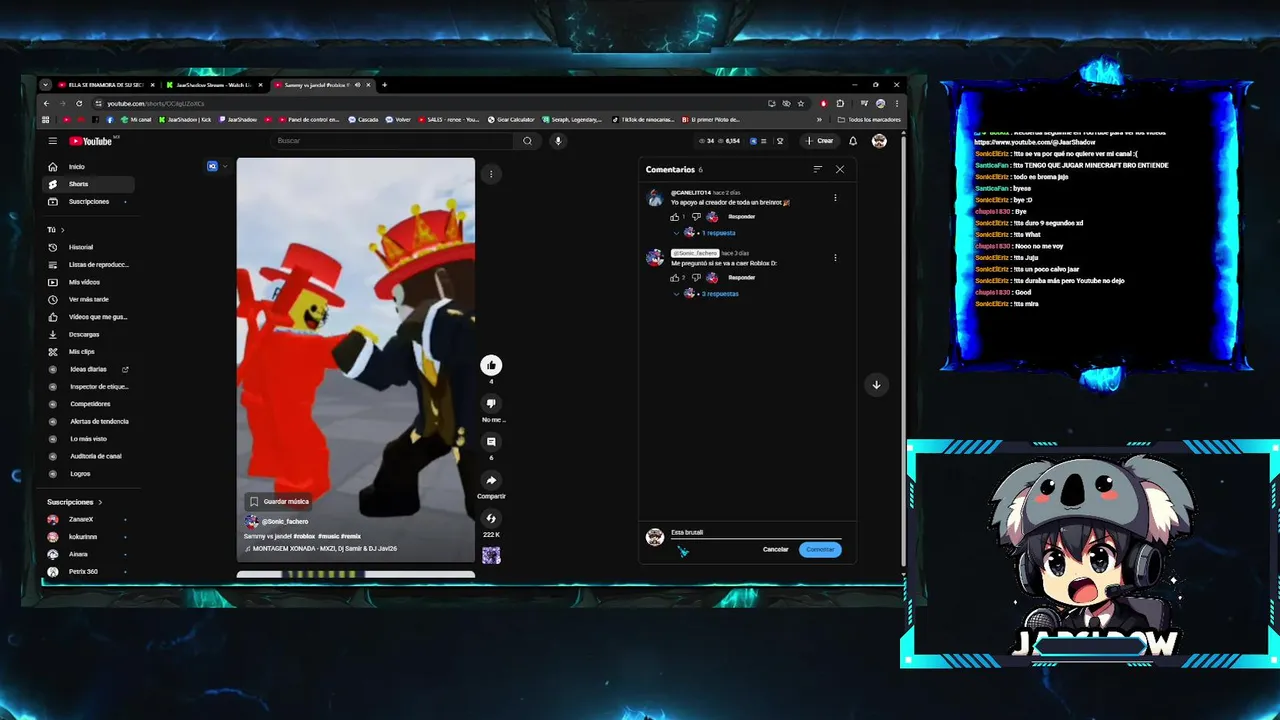Click Cancelar on the comment box
Viewport: 1280px width, 720px height.
(x=776, y=549)
